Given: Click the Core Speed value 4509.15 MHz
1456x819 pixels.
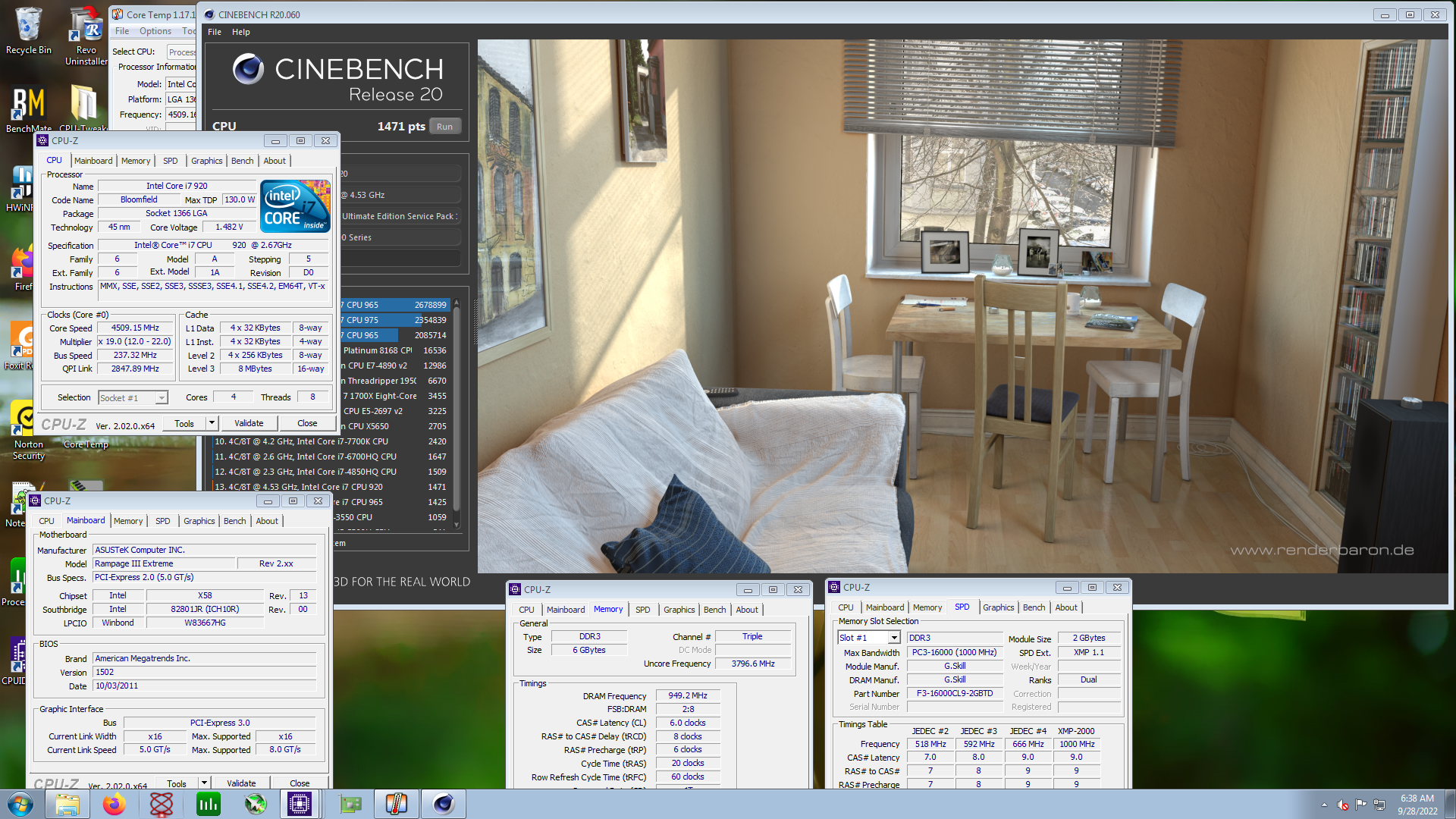Looking at the screenshot, I should (135, 328).
